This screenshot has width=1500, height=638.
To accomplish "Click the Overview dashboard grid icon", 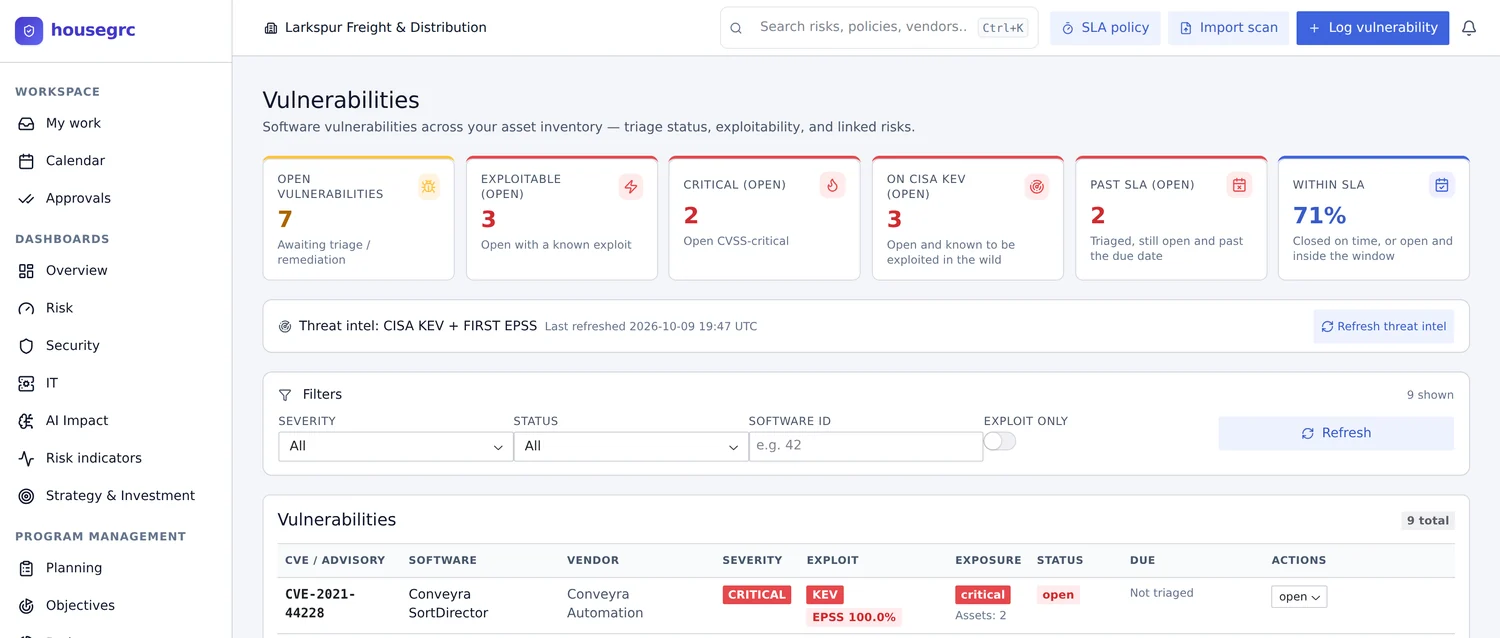I will 27,271.
